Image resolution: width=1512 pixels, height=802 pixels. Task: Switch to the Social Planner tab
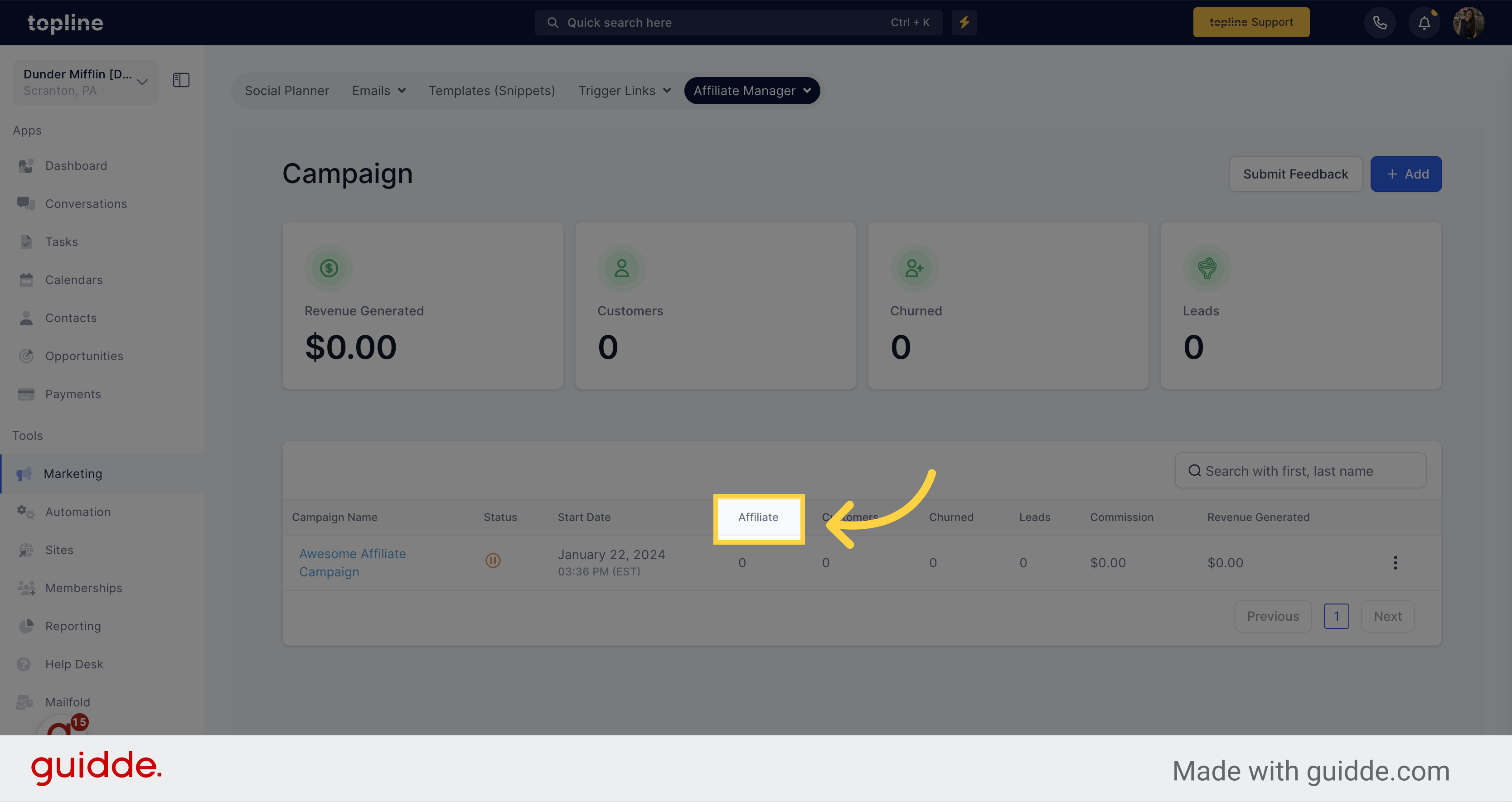click(286, 90)
